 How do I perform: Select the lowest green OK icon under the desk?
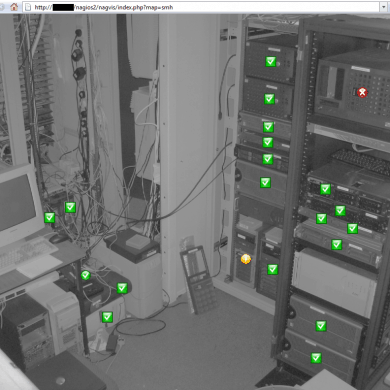pos(107,317)
